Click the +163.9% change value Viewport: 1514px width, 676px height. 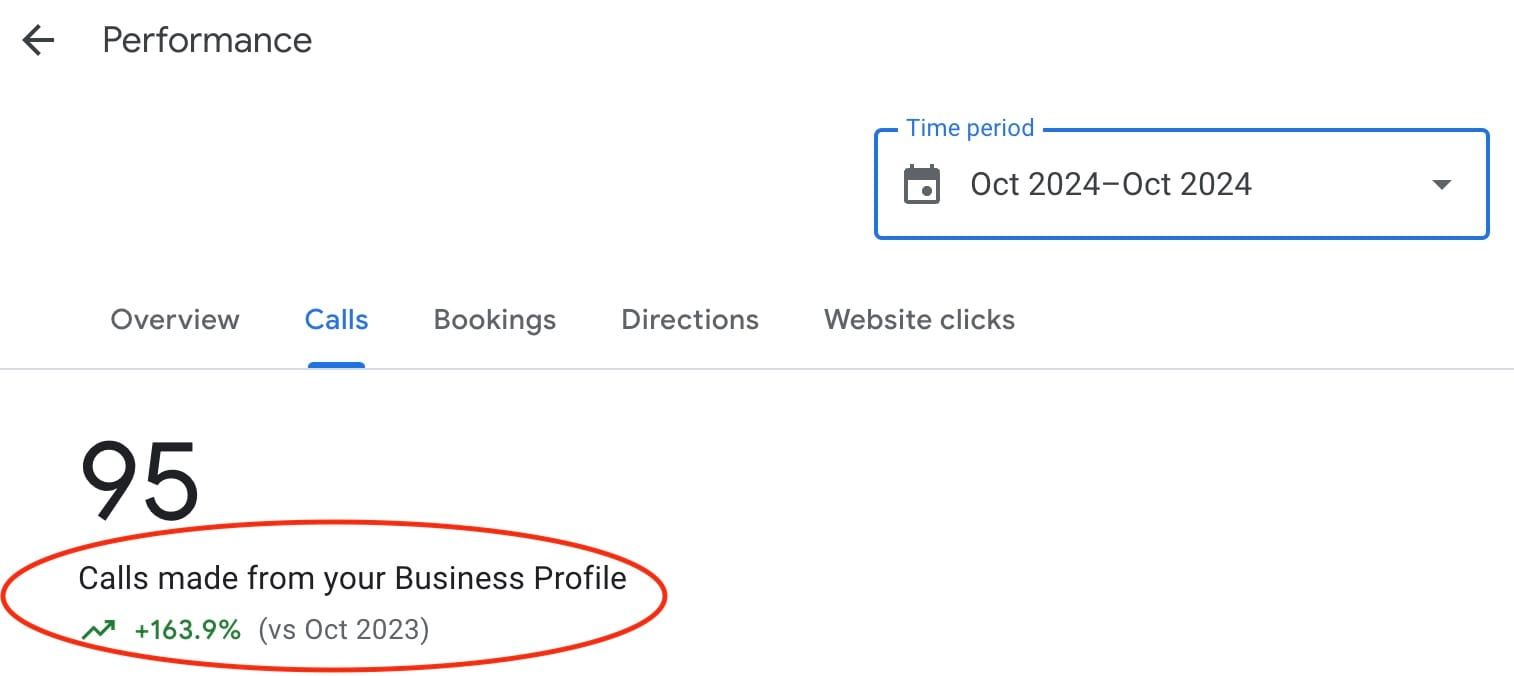coord(188,630)
